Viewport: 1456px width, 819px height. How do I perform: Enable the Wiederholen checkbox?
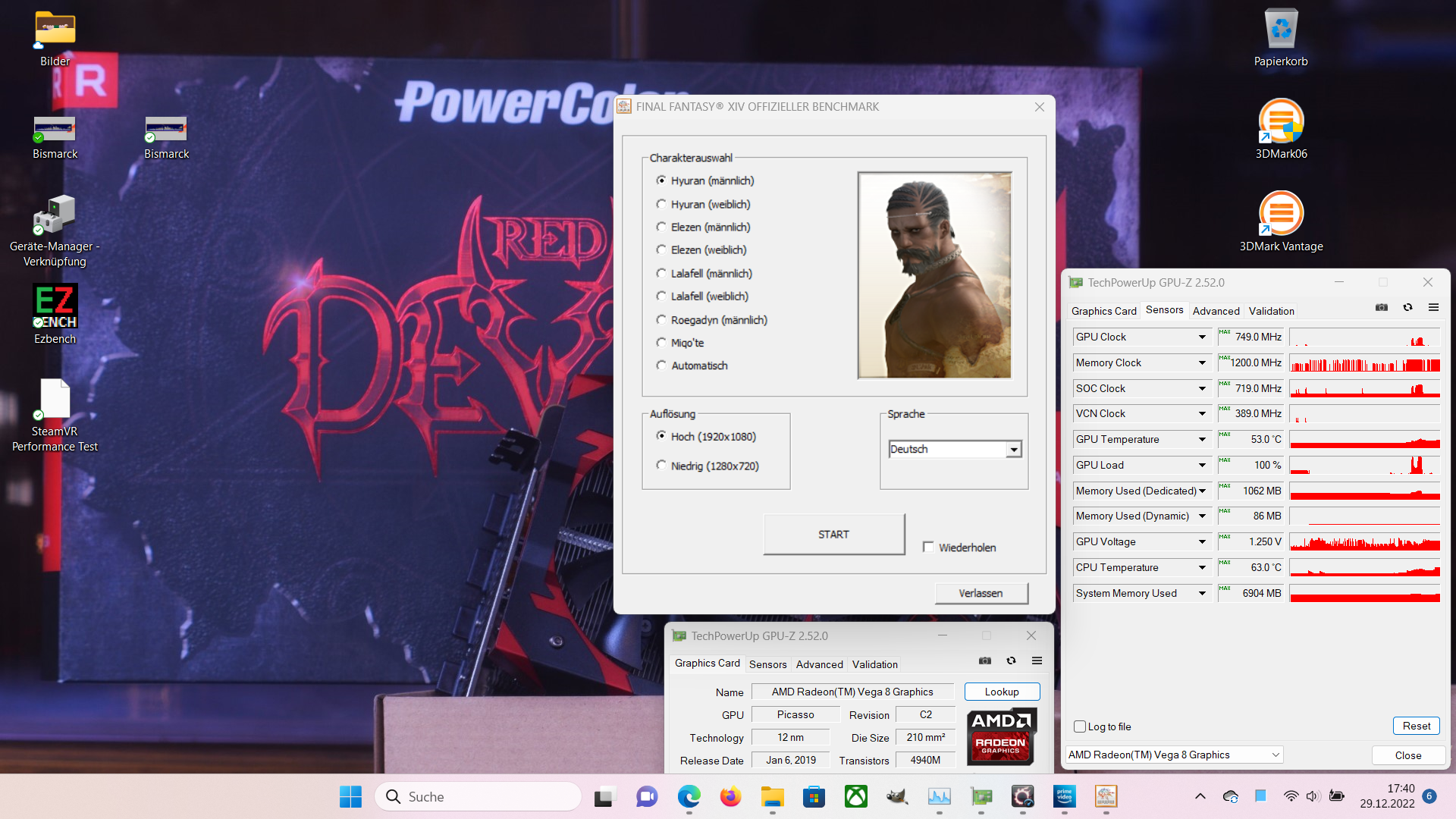pos(928,547)
